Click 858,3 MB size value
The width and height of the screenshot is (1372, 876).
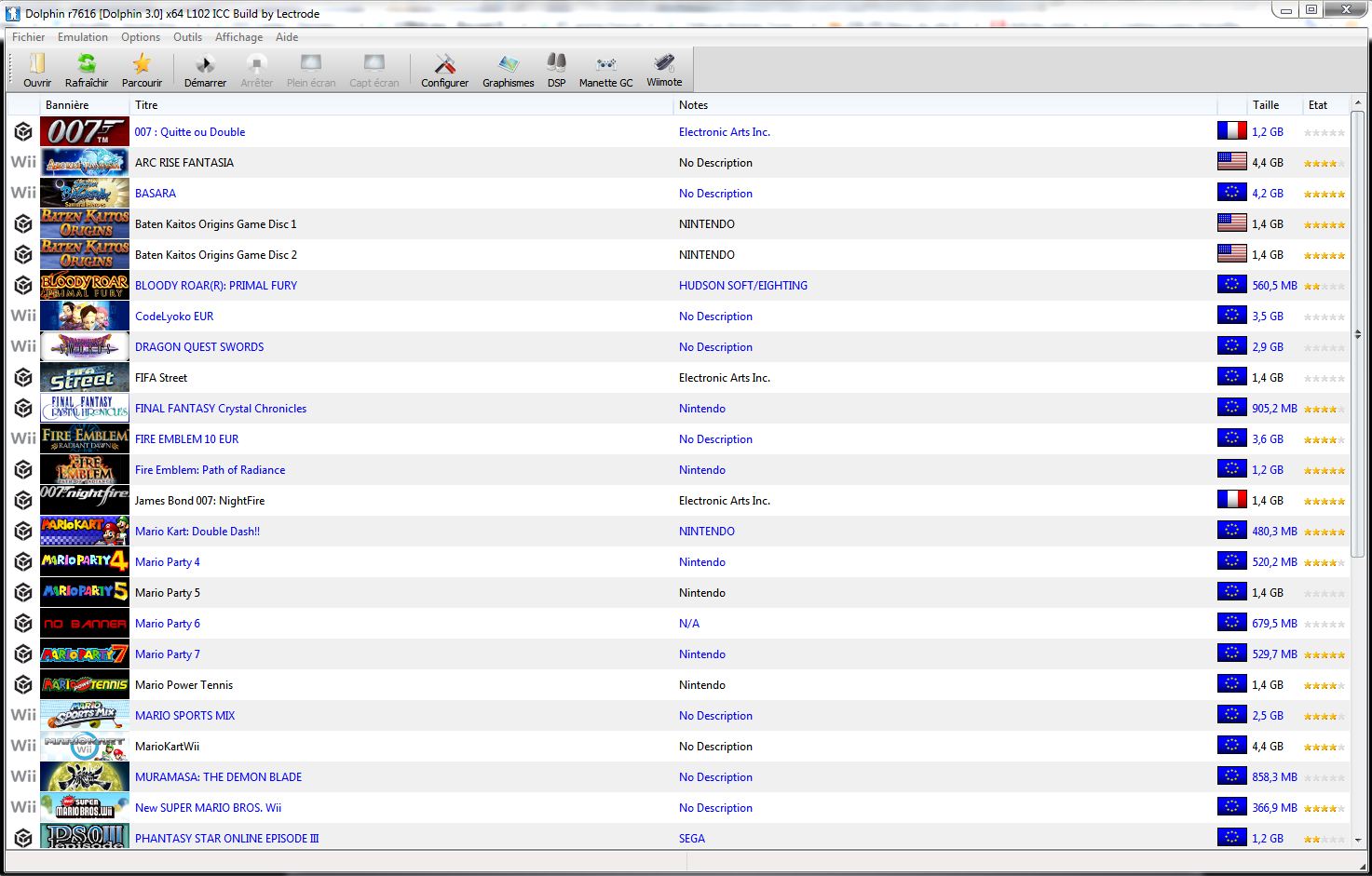pyautogui.click(x=1274, y=777)
